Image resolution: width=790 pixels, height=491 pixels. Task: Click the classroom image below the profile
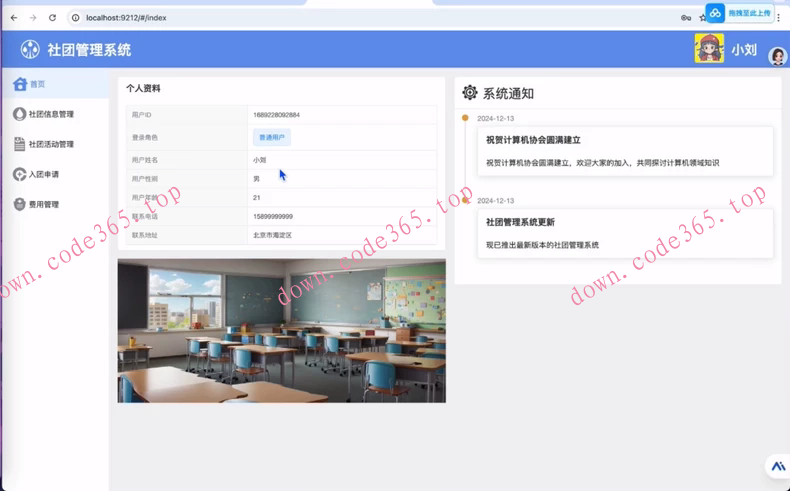tap(281, 331)
